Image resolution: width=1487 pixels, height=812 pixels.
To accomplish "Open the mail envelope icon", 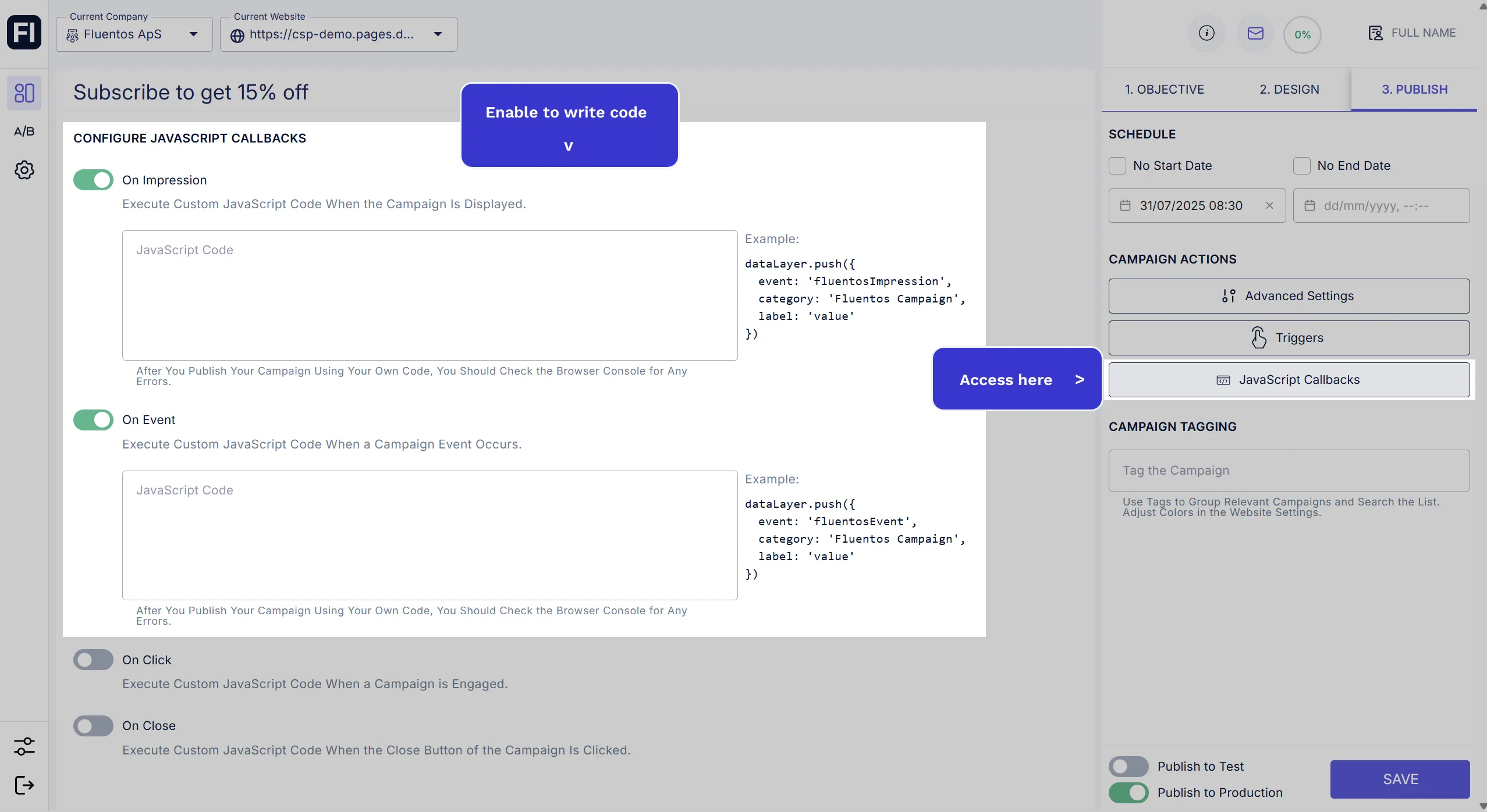I will pos(1255,33).
